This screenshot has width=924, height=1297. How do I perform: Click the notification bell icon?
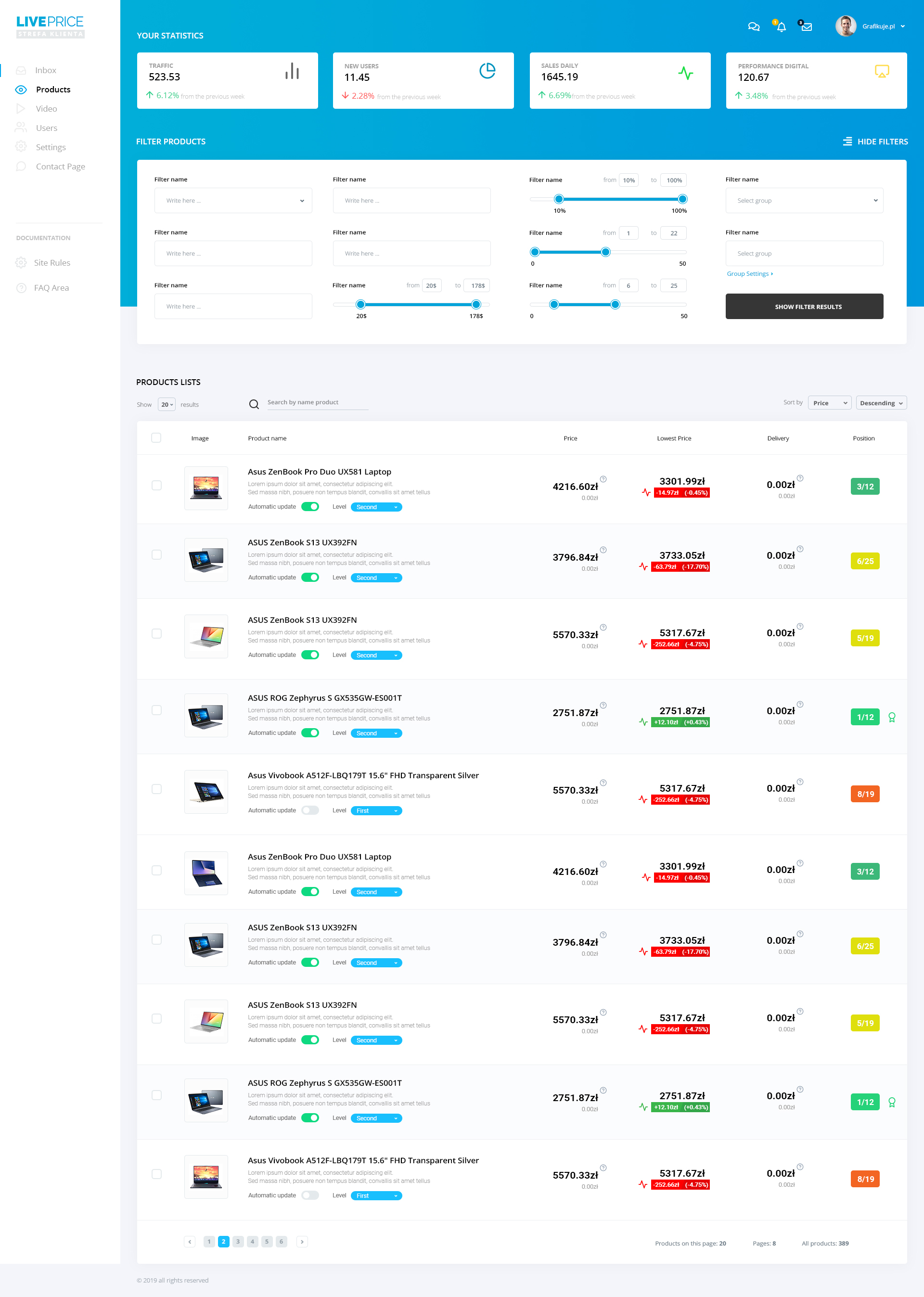[x=781, y=27]
